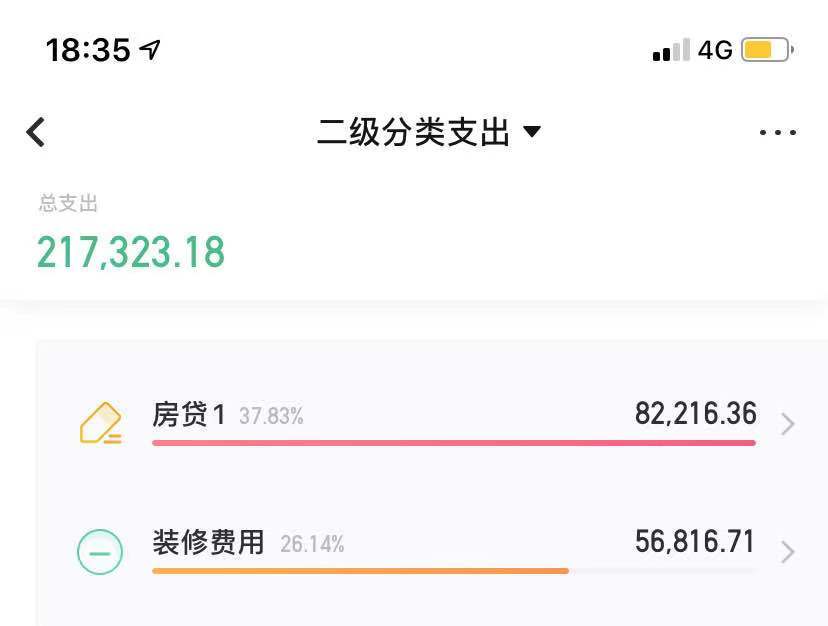Tap the location arrow in status bar
Image resolution: width=828 pixels, height=626 pixels.
[x=150, y=50]
